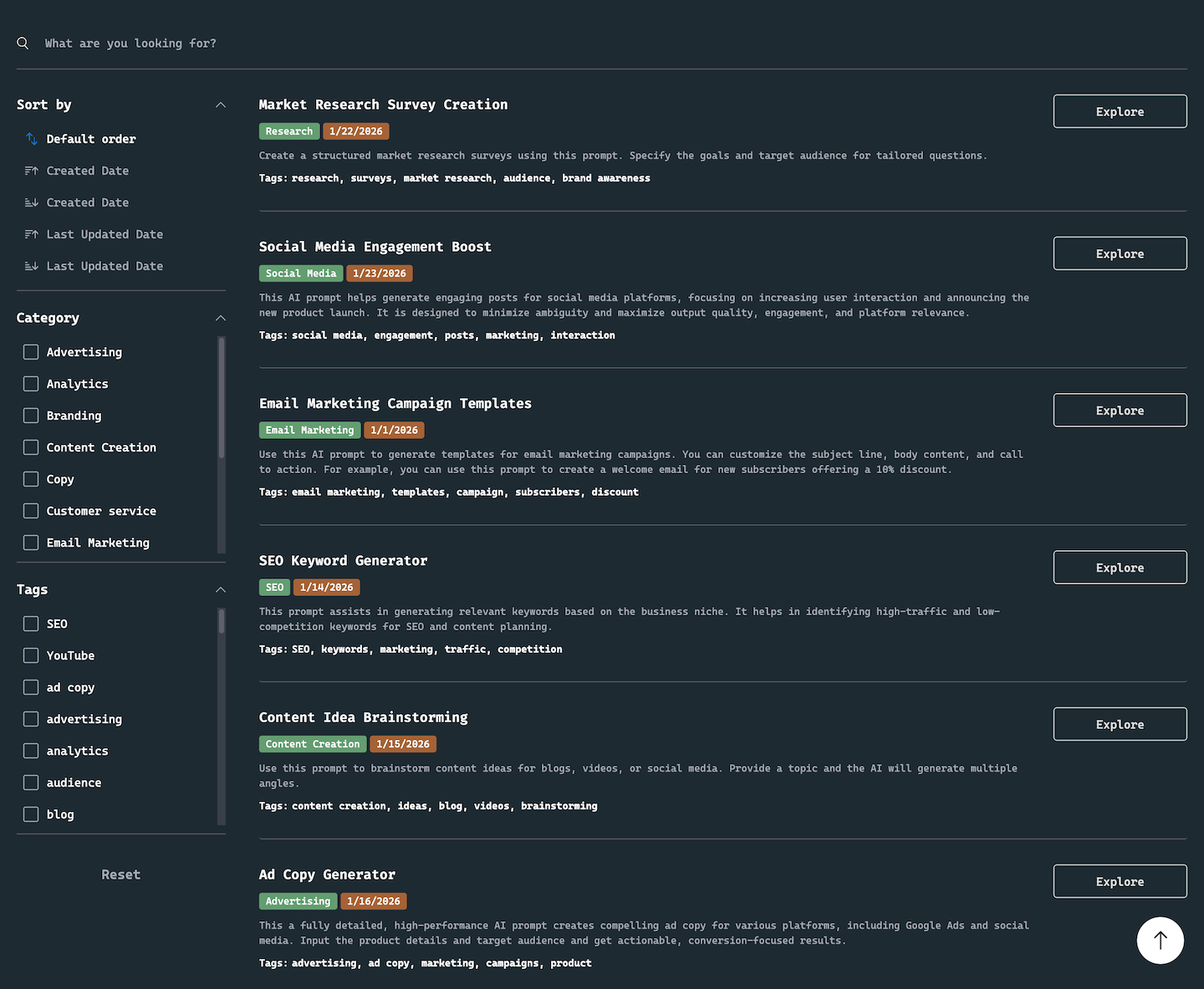Enable the Customer service category filter

coord(31,511)
